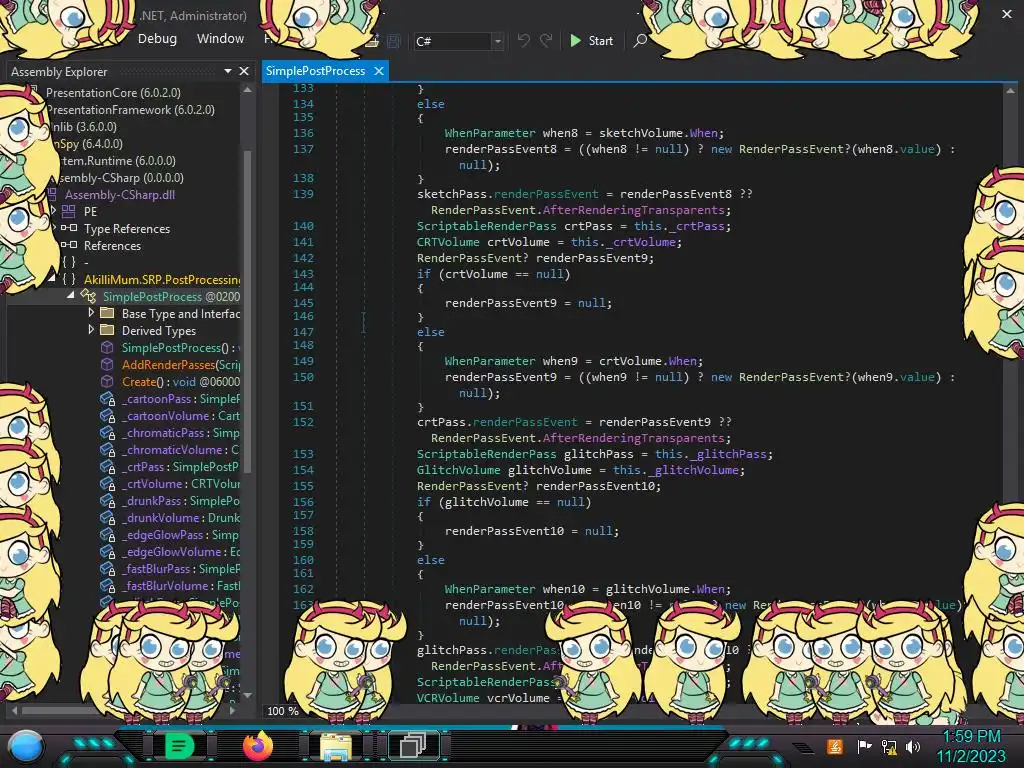Open the green notes app in taskbar

click(x=179, y=745)
